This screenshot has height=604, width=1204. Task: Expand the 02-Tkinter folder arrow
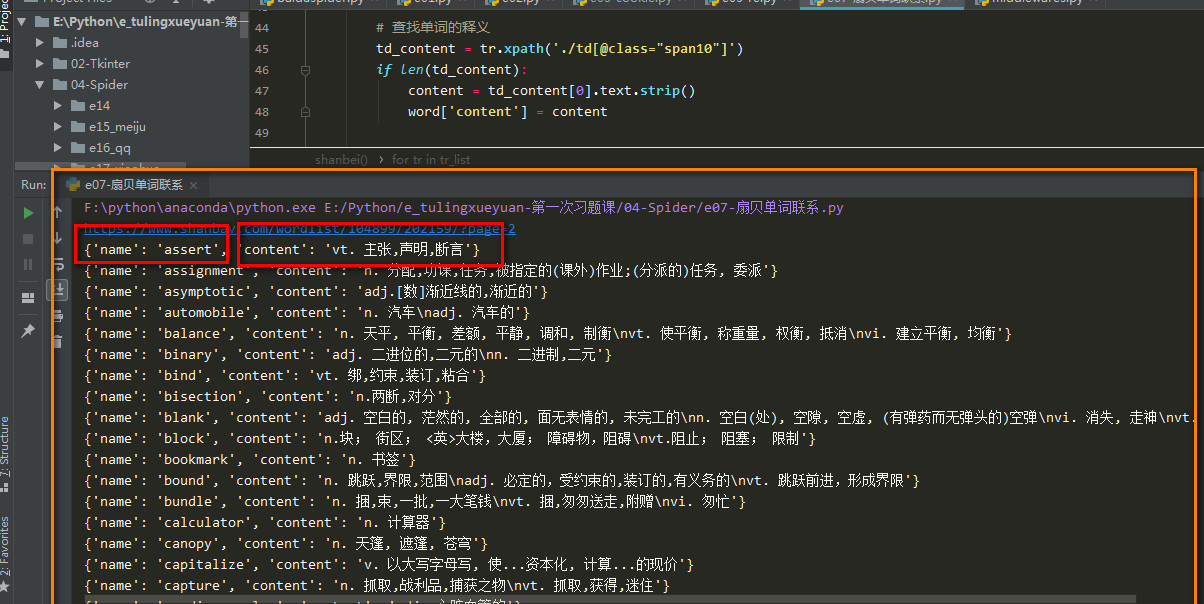click(x=40, y=63)
